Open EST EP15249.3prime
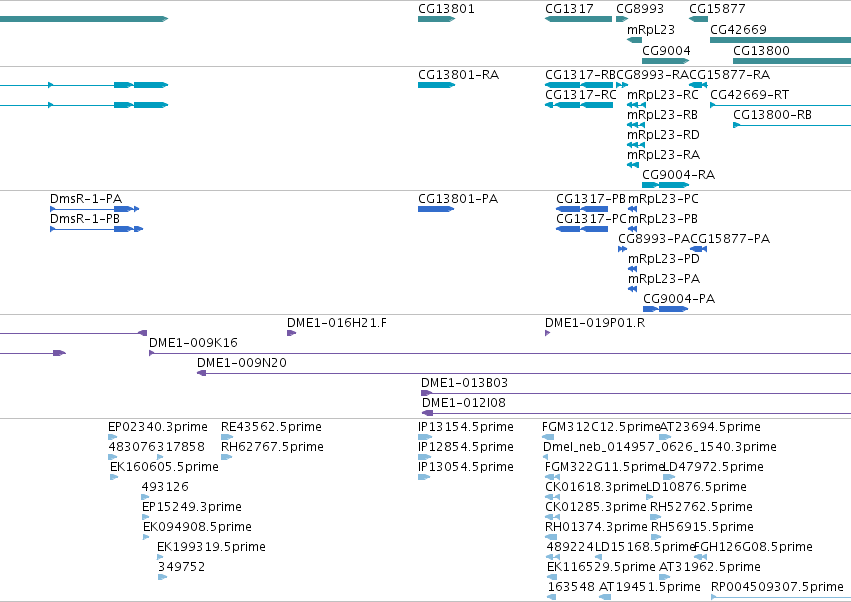Image resolution: width=851 pixels, height=602 pixels. (x=192, y=508)
